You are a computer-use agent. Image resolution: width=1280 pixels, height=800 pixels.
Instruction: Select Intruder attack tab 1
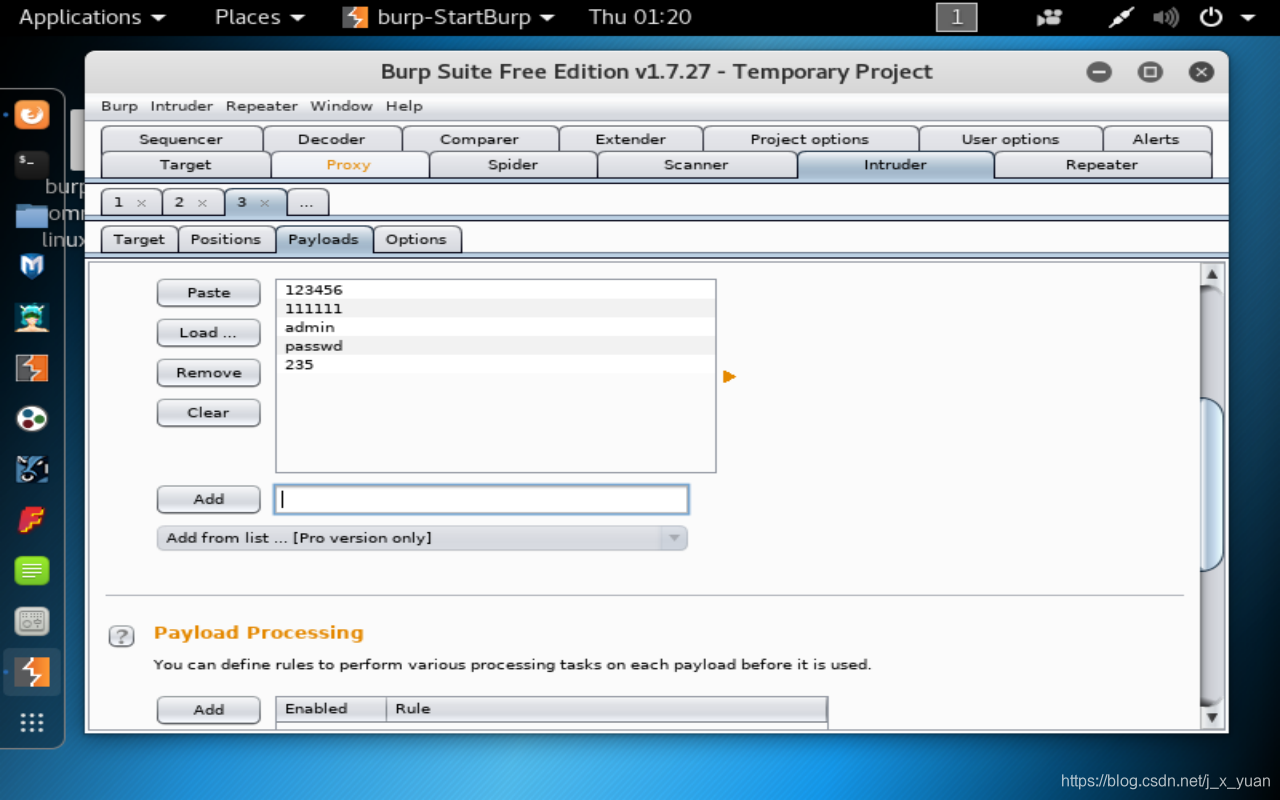click(x=119, y=202)
